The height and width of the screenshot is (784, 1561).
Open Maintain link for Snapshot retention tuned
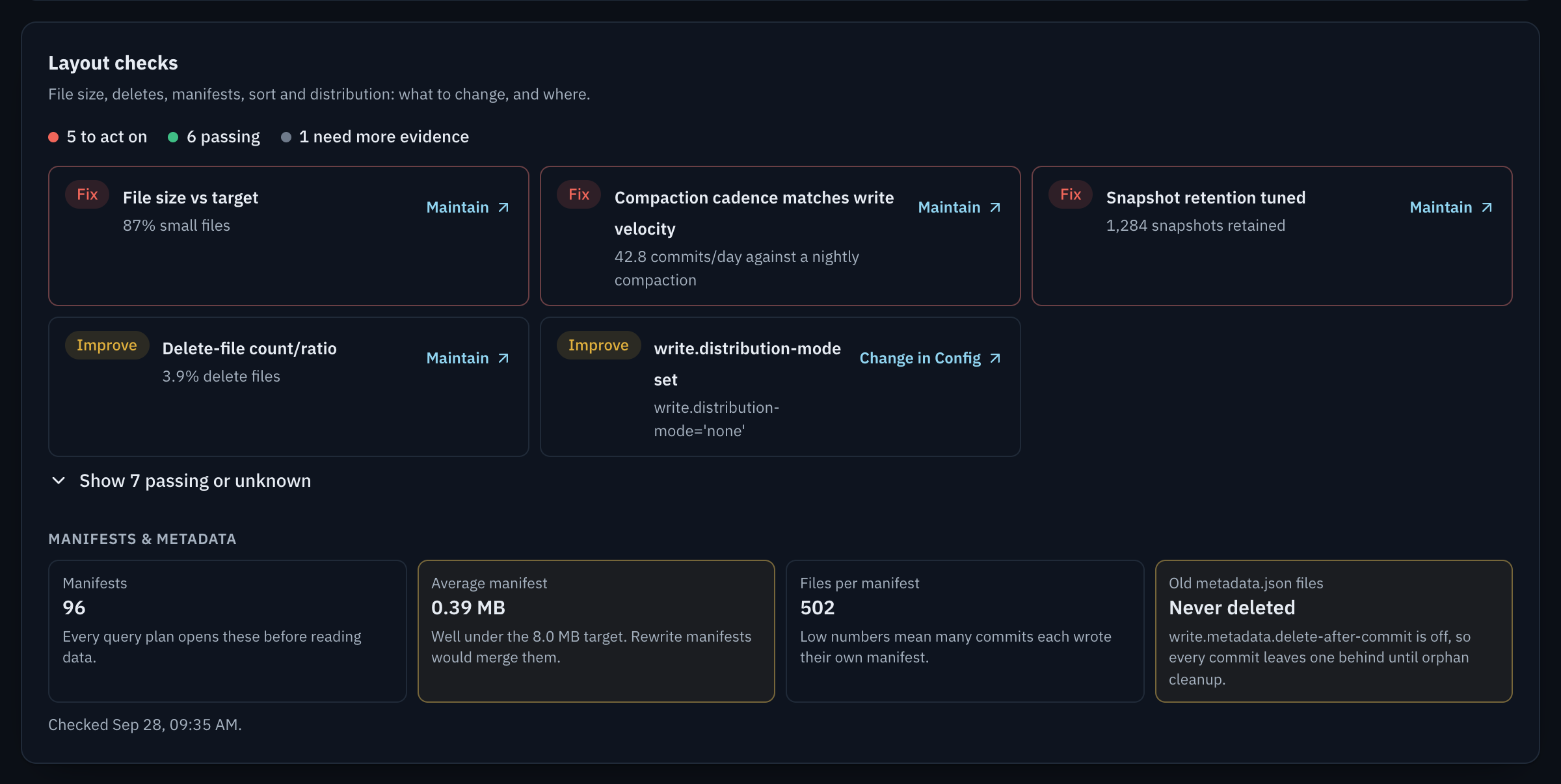pyautogui.click(x=1451, y=207)
